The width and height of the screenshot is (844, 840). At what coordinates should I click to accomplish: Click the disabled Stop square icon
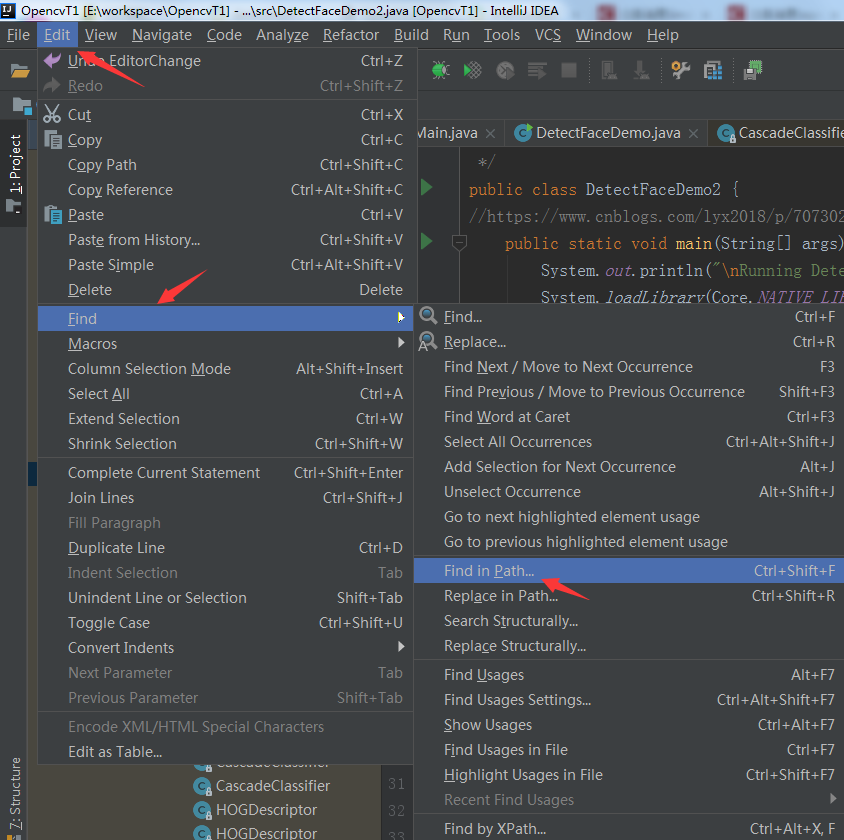tap(568, 70)
